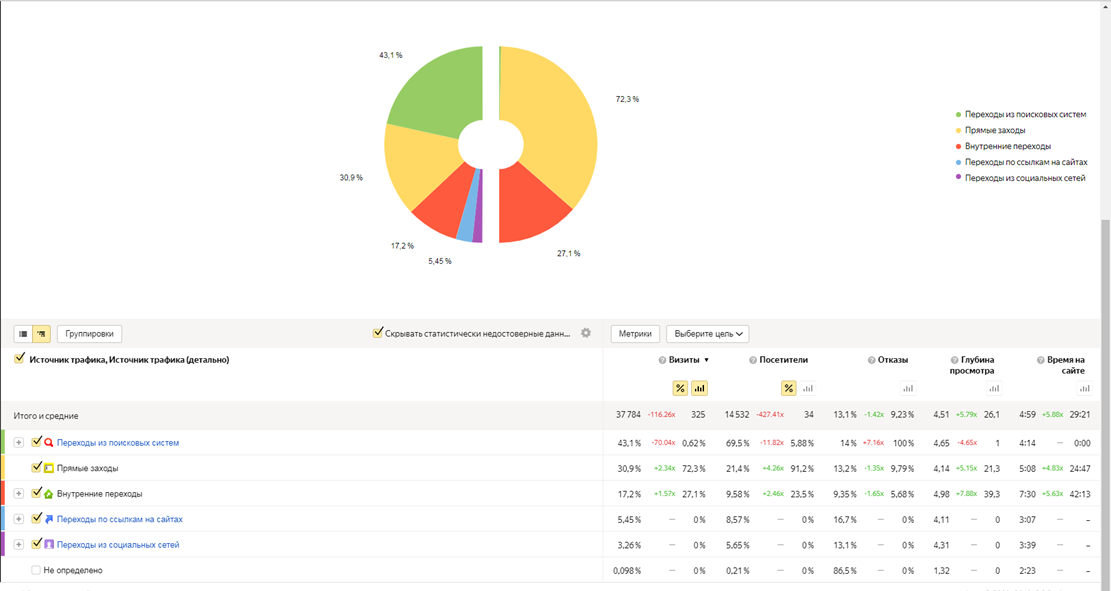Toggle percent display for Посетители column
The image size is (1111, 591).
tap(789, 388)
